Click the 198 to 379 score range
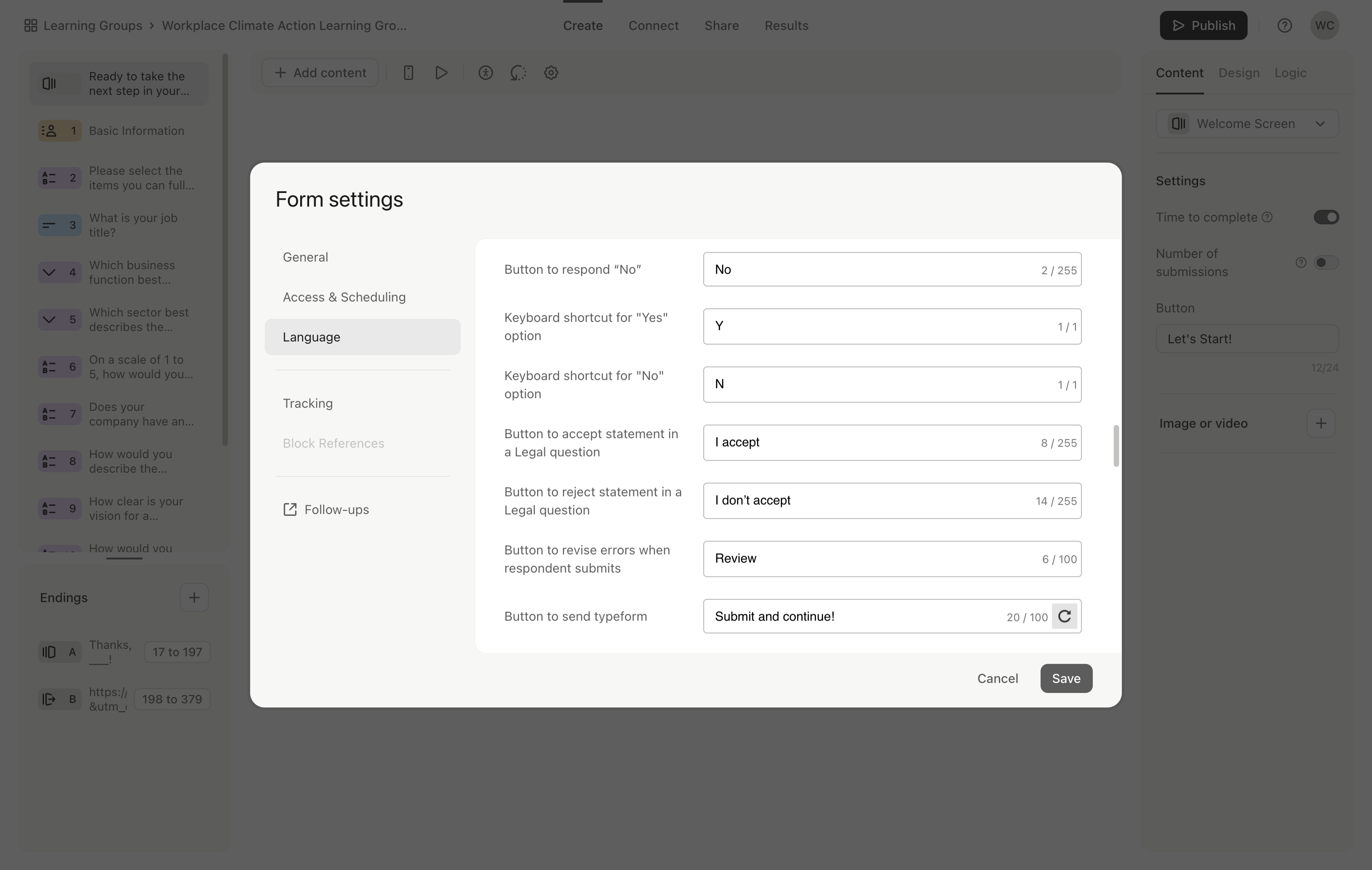This screenshot has height=870, width=1372. pos(172,699)
